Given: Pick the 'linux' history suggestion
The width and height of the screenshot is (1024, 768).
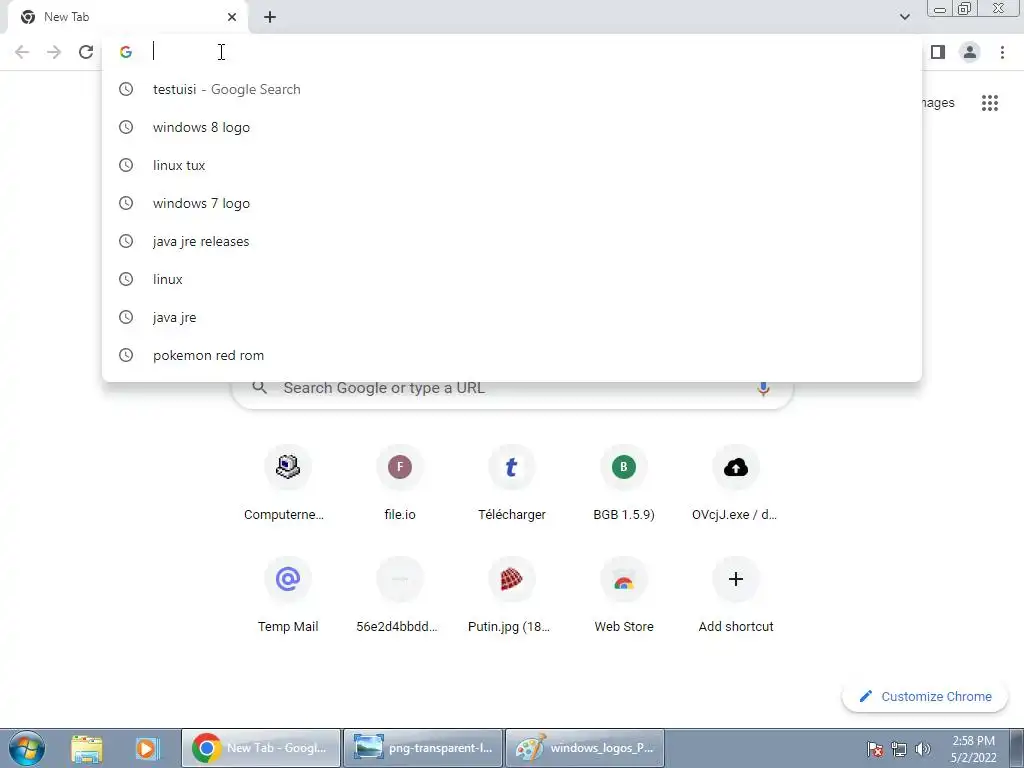Looking at the screenshot, I should point(512,279).
